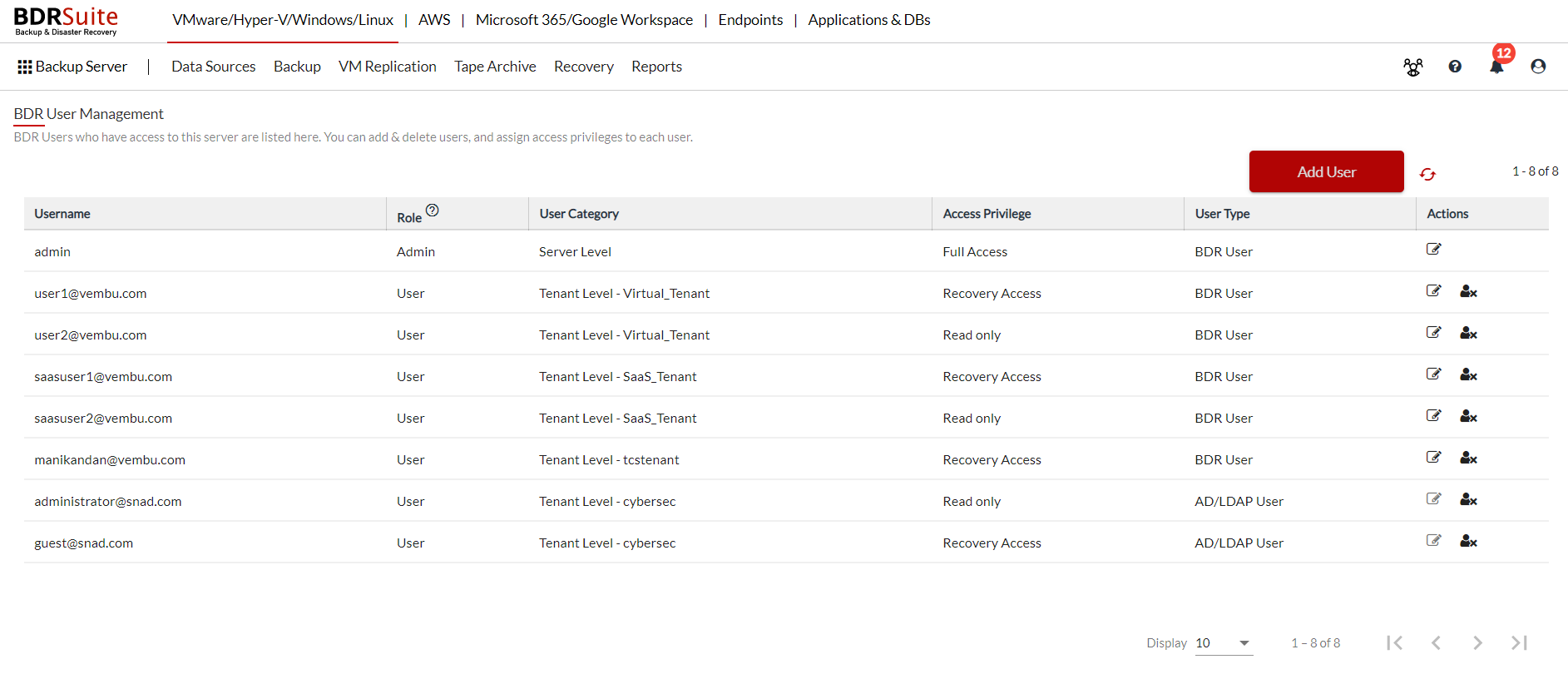
Task: Delete the saasuser2@vembu.com user
Action: (x=1468, y=416)
